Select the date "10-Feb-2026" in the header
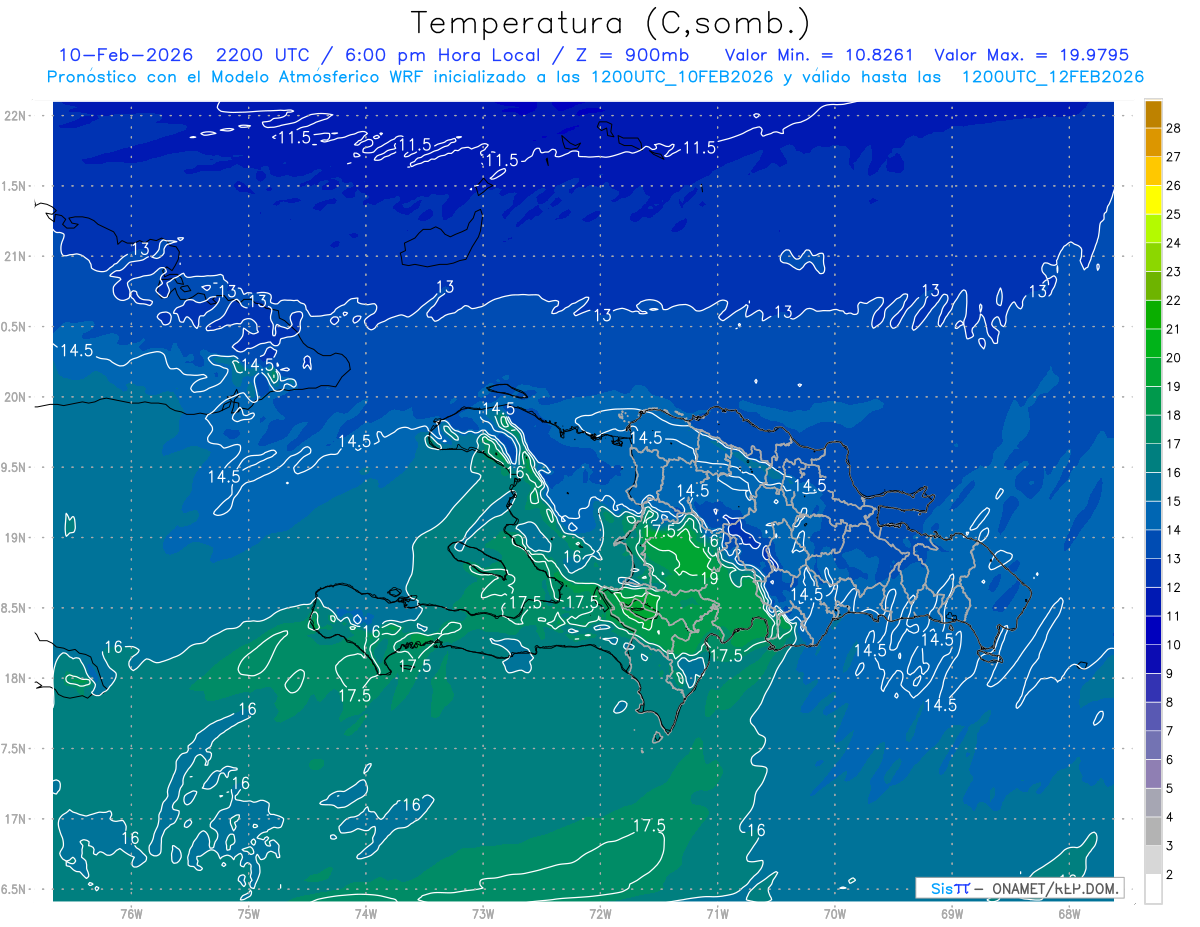 124,56
